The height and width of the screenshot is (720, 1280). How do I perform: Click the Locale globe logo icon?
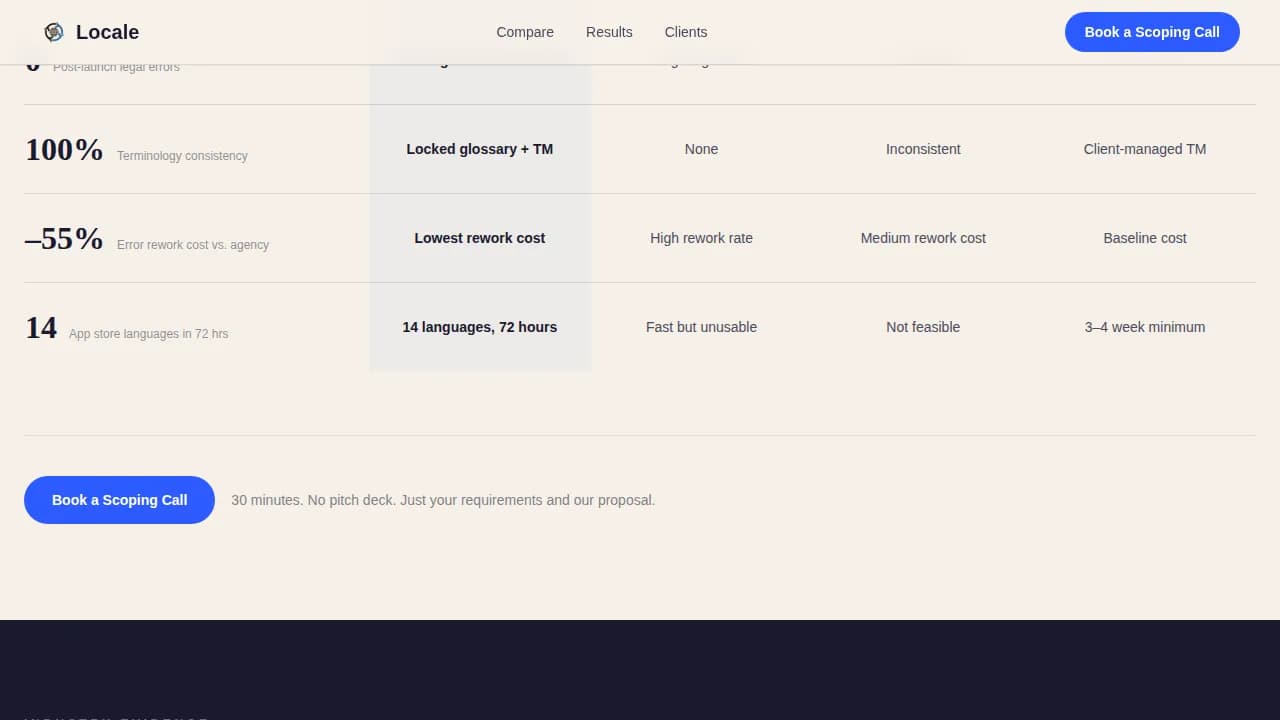55,31
